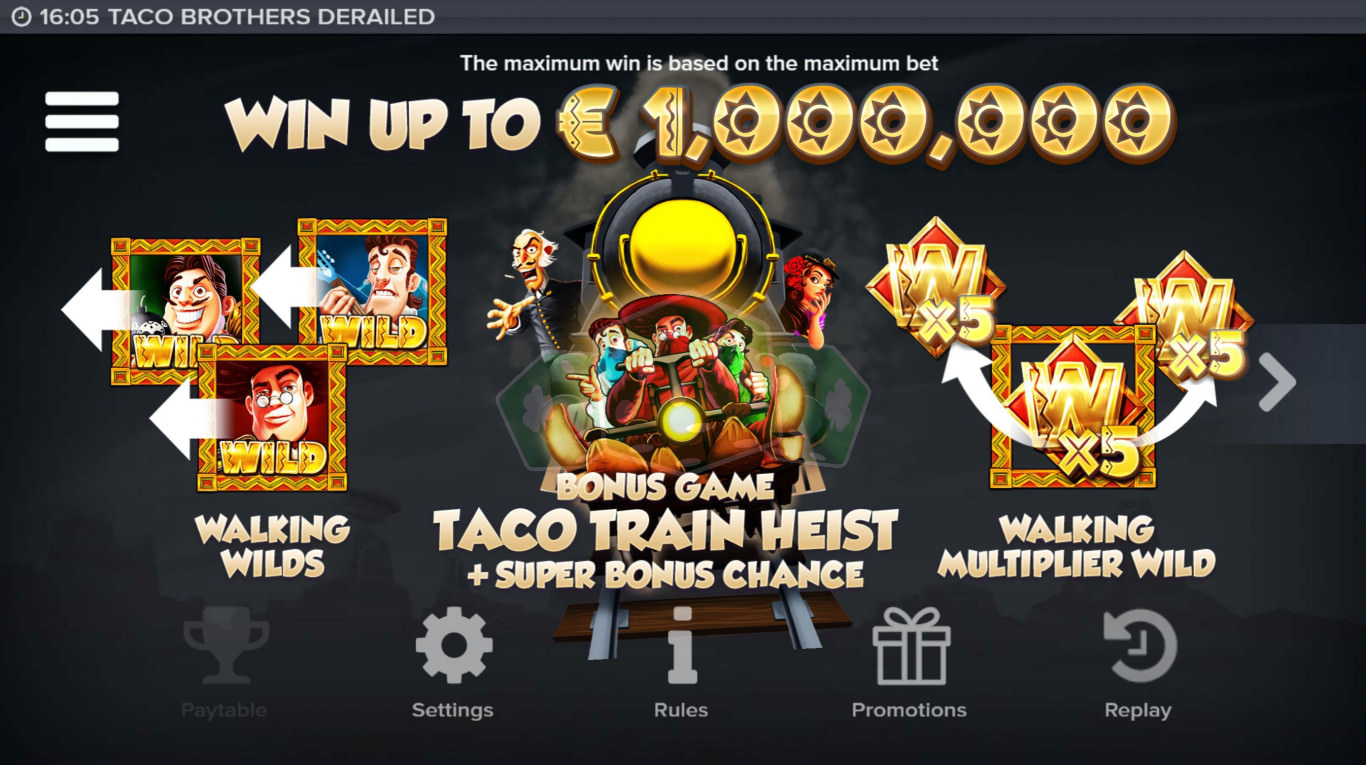The image size is (1366, 765).
Task: Click the Walking Wilds label
Action: coord(272,546)
